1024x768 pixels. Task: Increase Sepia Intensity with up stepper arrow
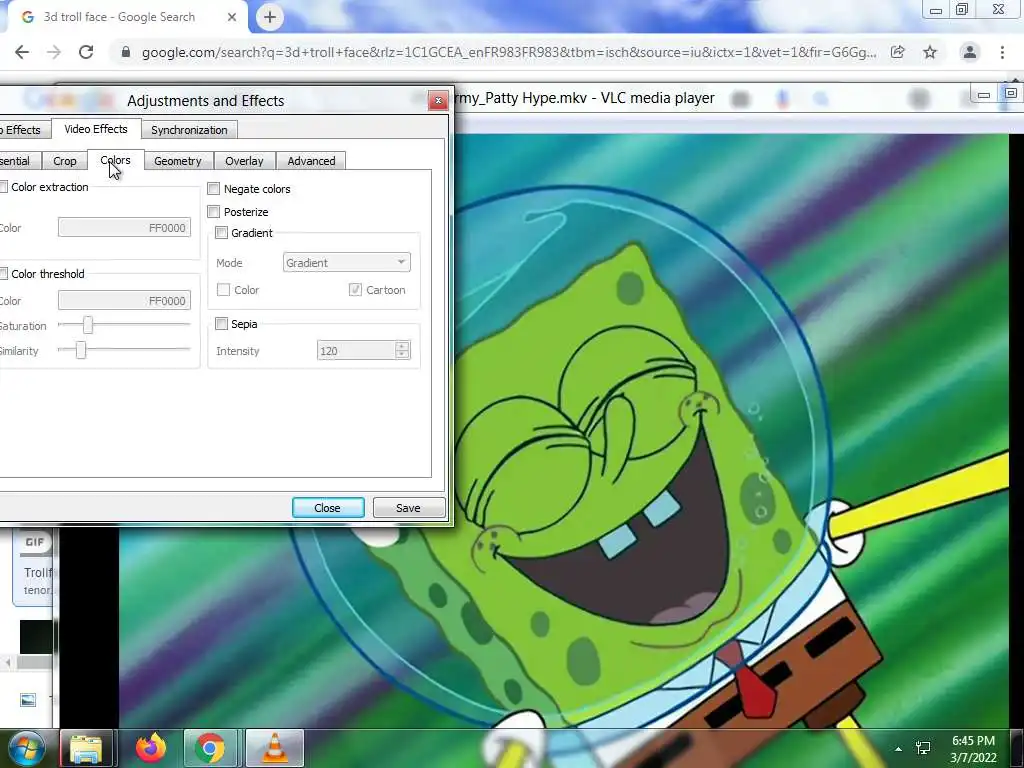402,345
